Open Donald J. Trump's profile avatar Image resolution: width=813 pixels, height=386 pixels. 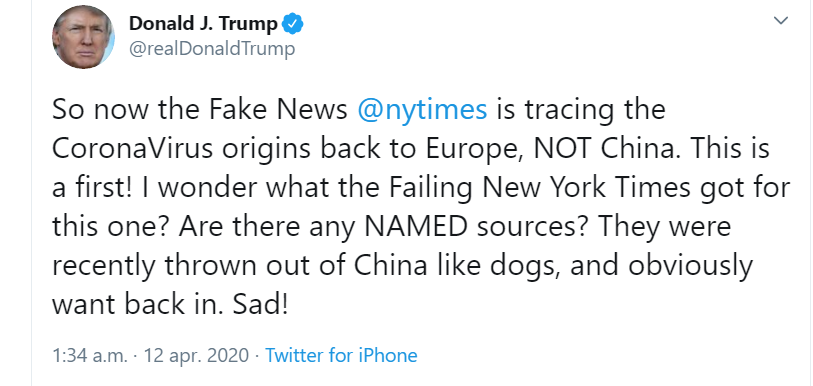coord(83,37)
